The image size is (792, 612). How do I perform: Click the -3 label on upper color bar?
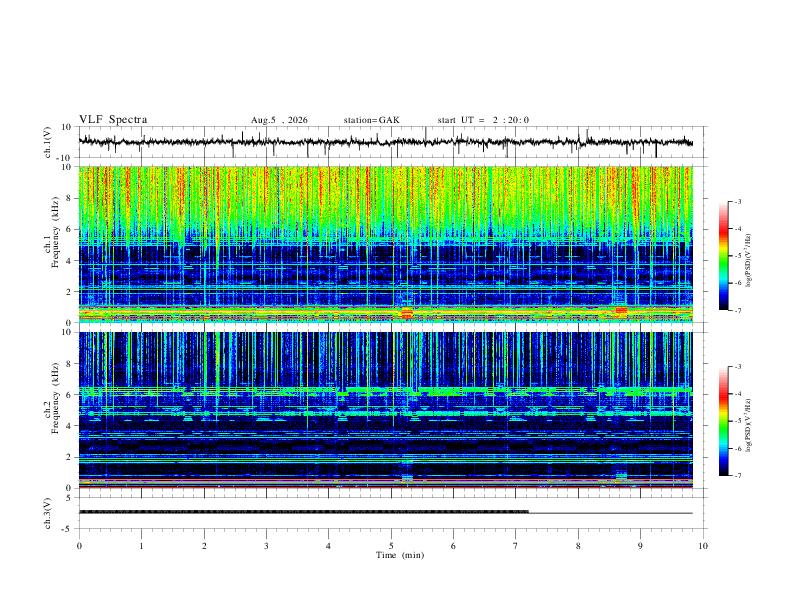737,201
